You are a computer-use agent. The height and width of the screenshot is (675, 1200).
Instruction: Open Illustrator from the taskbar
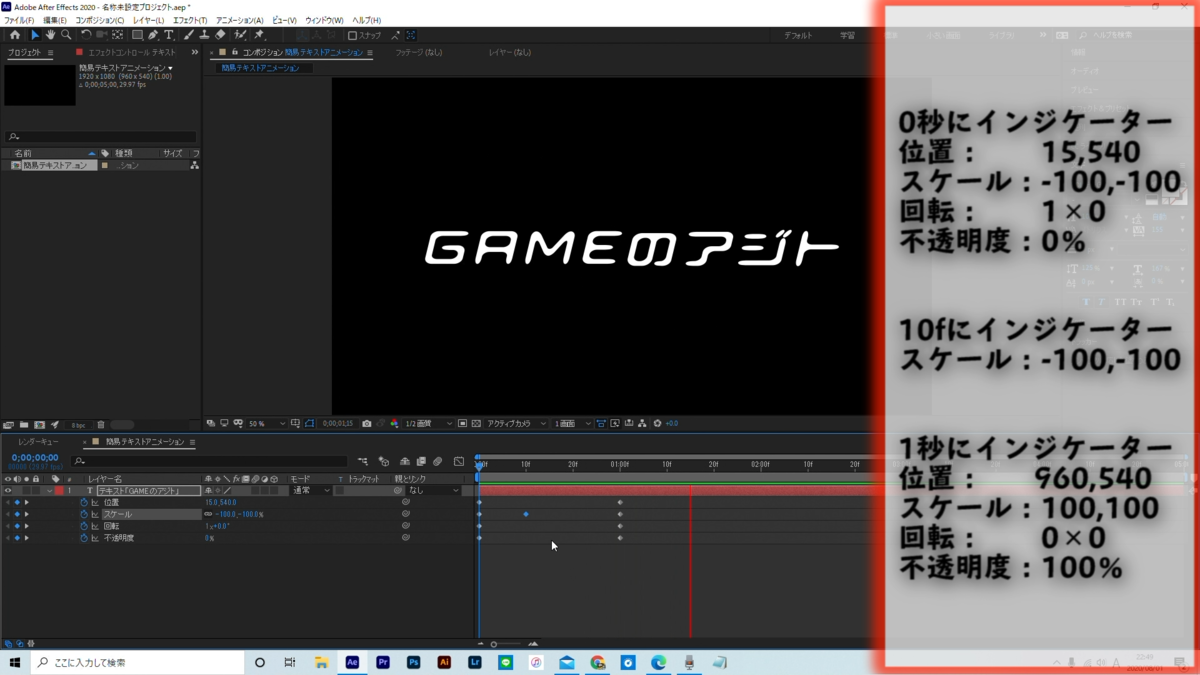pyautogui.click(x=444, y=662)
